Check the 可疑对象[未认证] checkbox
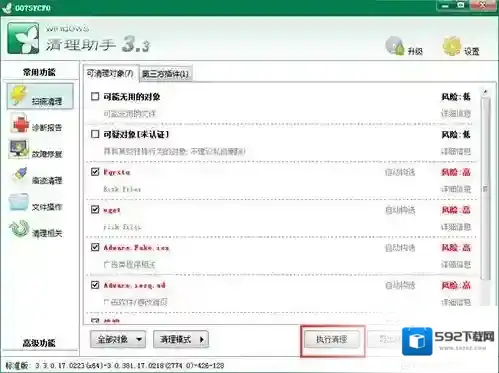This screenshot has width=499, height=373. 95,134
